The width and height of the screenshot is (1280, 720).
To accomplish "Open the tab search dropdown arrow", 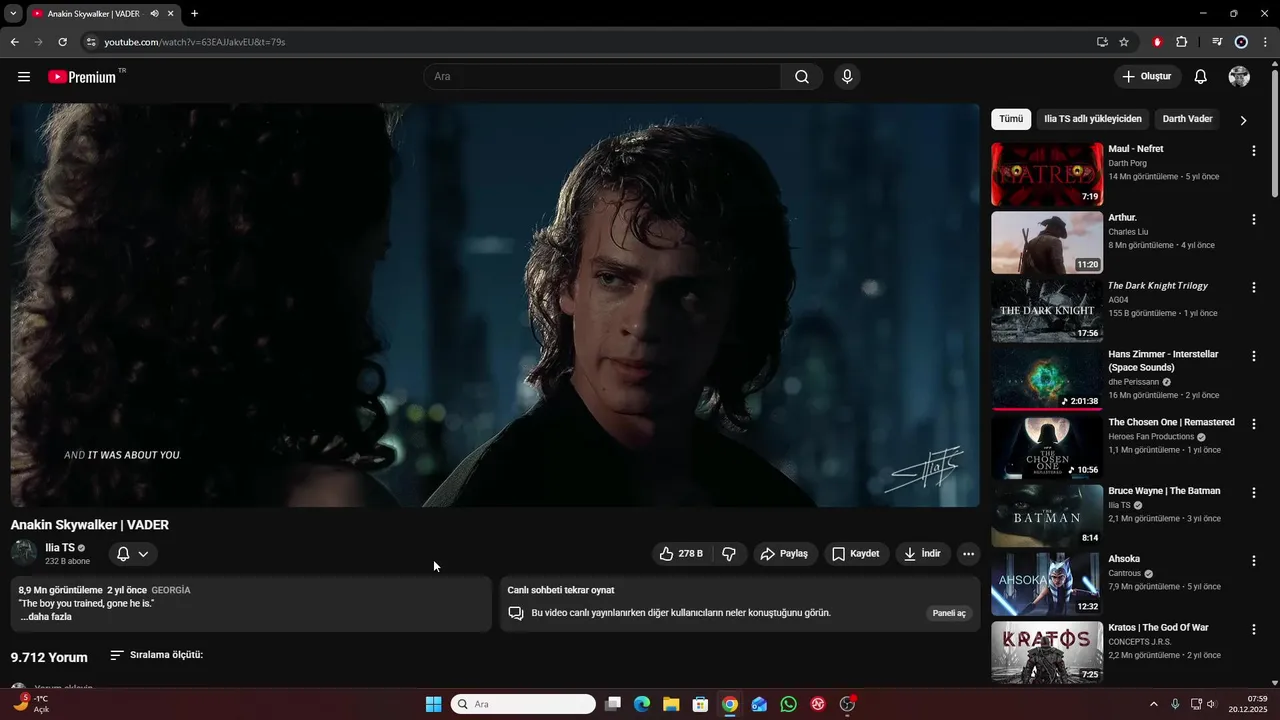I will click(13, 14).
